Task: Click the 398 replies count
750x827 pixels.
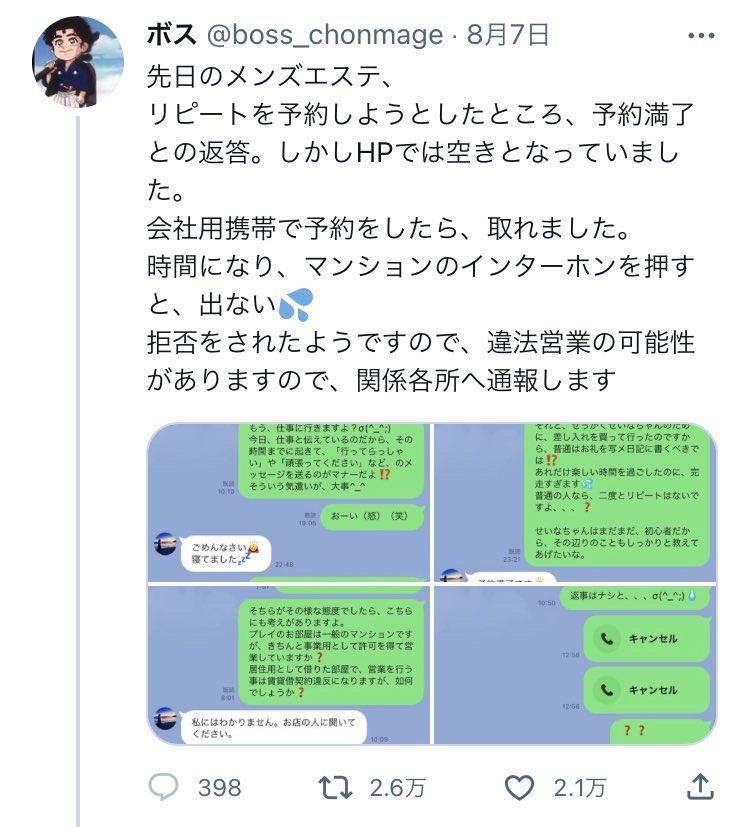Action: pos(219,788)
